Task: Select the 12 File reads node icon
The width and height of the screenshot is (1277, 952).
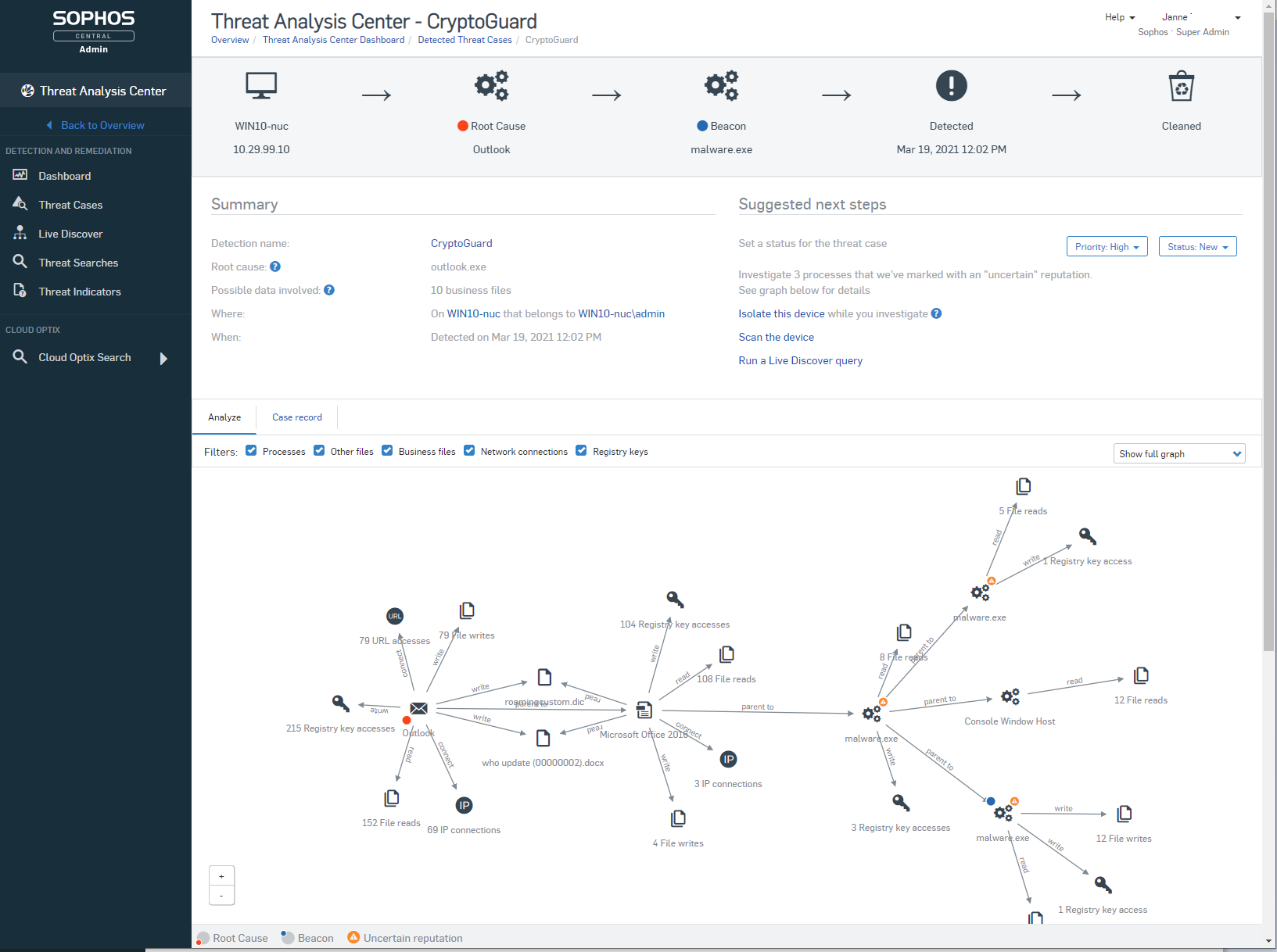Action: [1141, 675]
